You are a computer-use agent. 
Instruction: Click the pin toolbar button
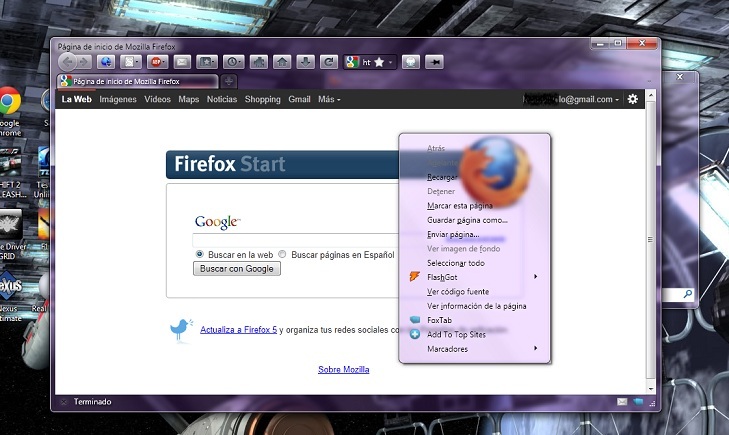click(x=434, y=62)
